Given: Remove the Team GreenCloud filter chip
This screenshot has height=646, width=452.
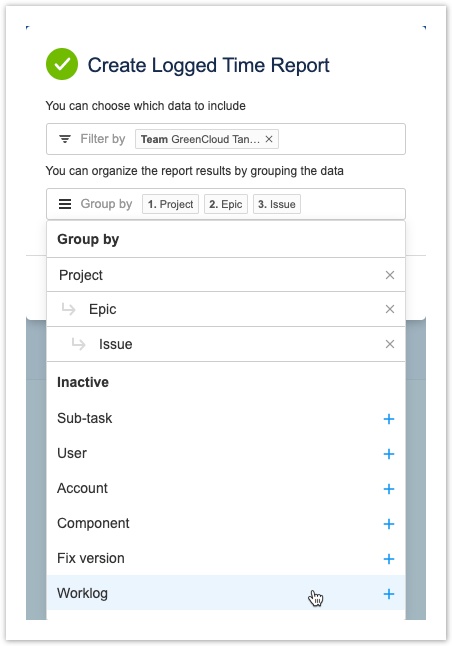Looking at the screenshot, I should click(x=269, y=139).
